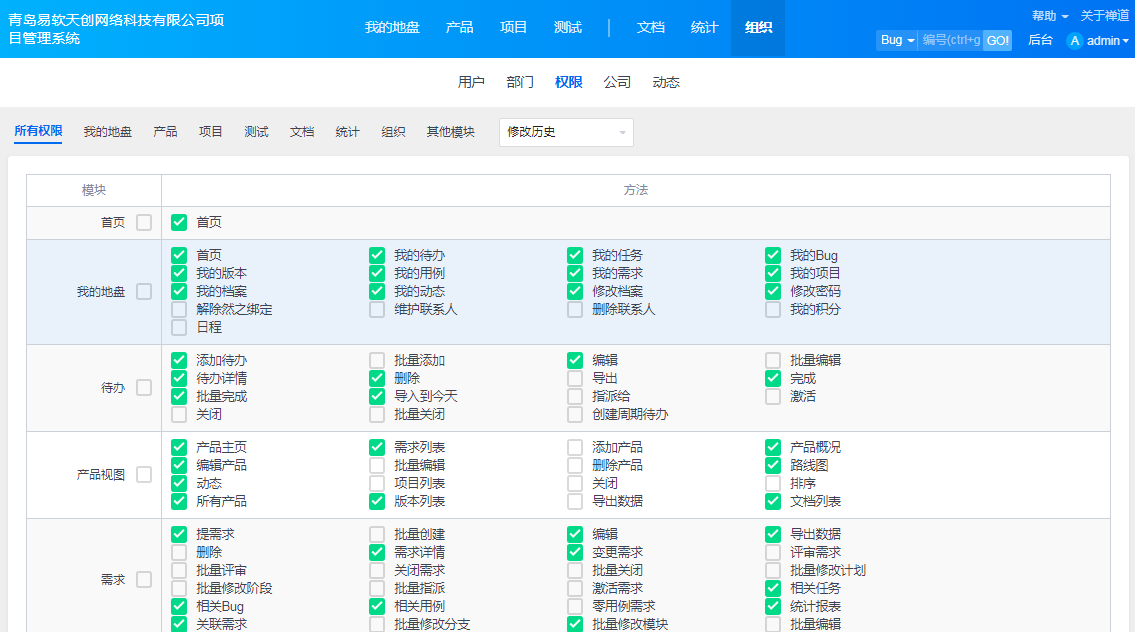Open the 统计 top navigation menu
Screen dimensions: 1135x632
(x=704, y=28)
